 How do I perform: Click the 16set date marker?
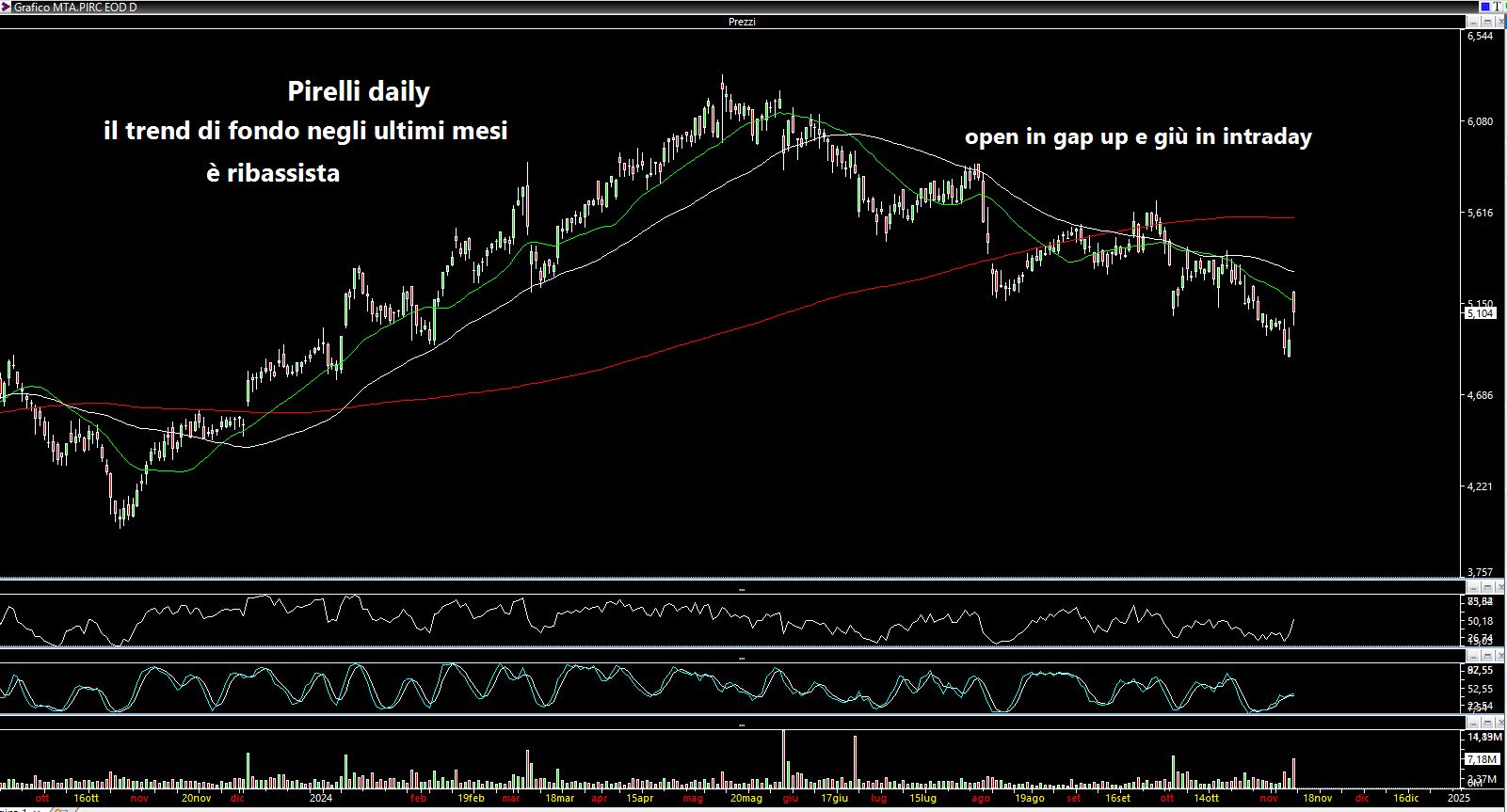click(x=1117, y=798)
